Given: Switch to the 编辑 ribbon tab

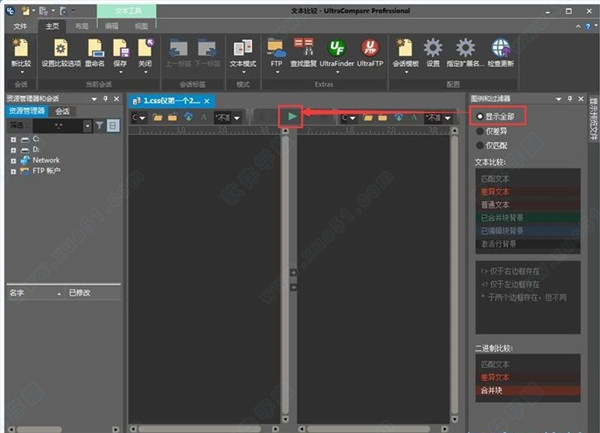Looking at the screenshot, I should [112, 26].
